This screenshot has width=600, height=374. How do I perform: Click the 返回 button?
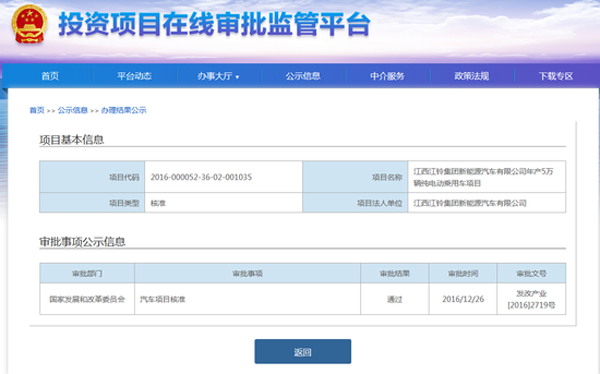(303, 351)
